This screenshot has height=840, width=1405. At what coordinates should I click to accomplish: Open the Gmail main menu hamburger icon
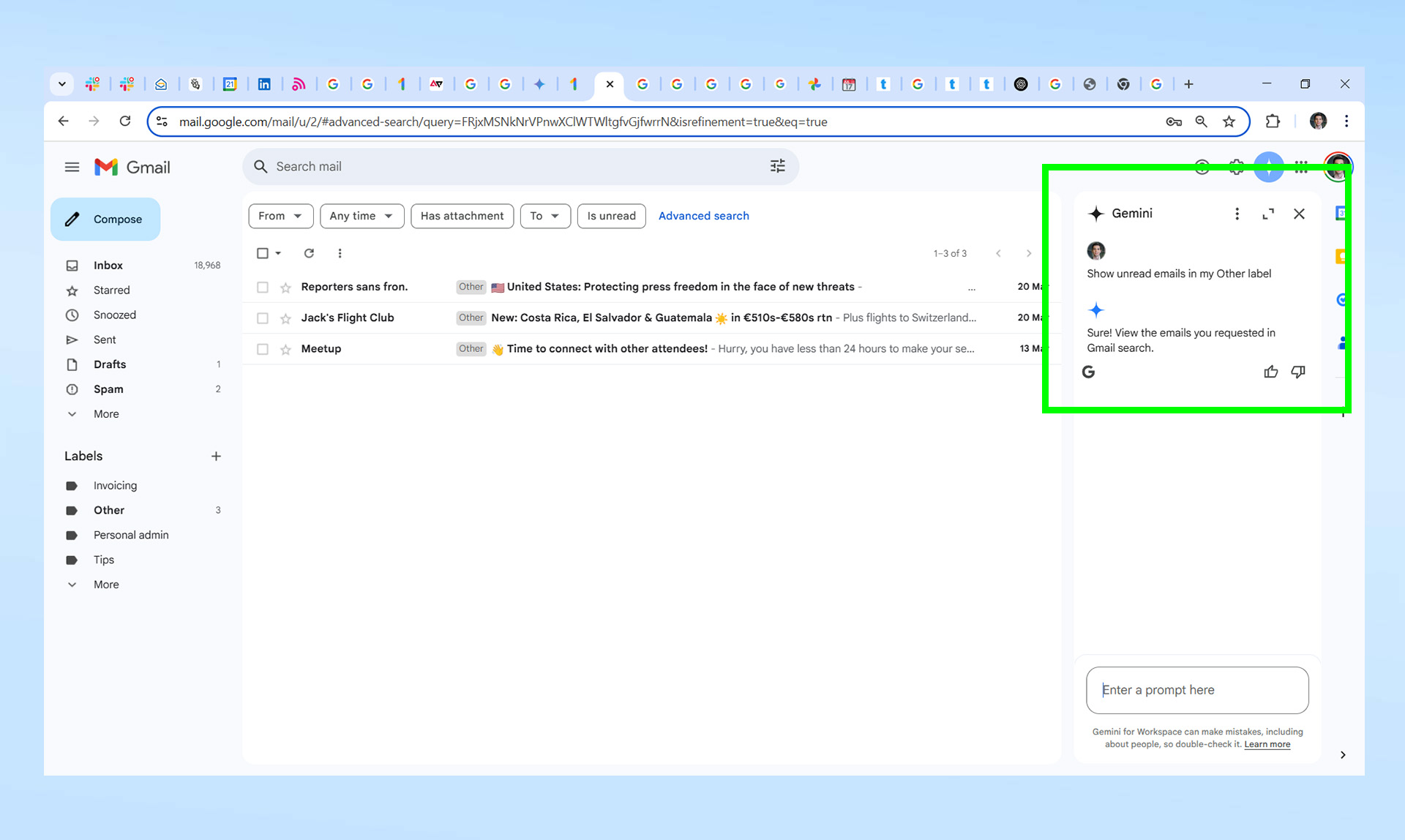pos(72,168)
